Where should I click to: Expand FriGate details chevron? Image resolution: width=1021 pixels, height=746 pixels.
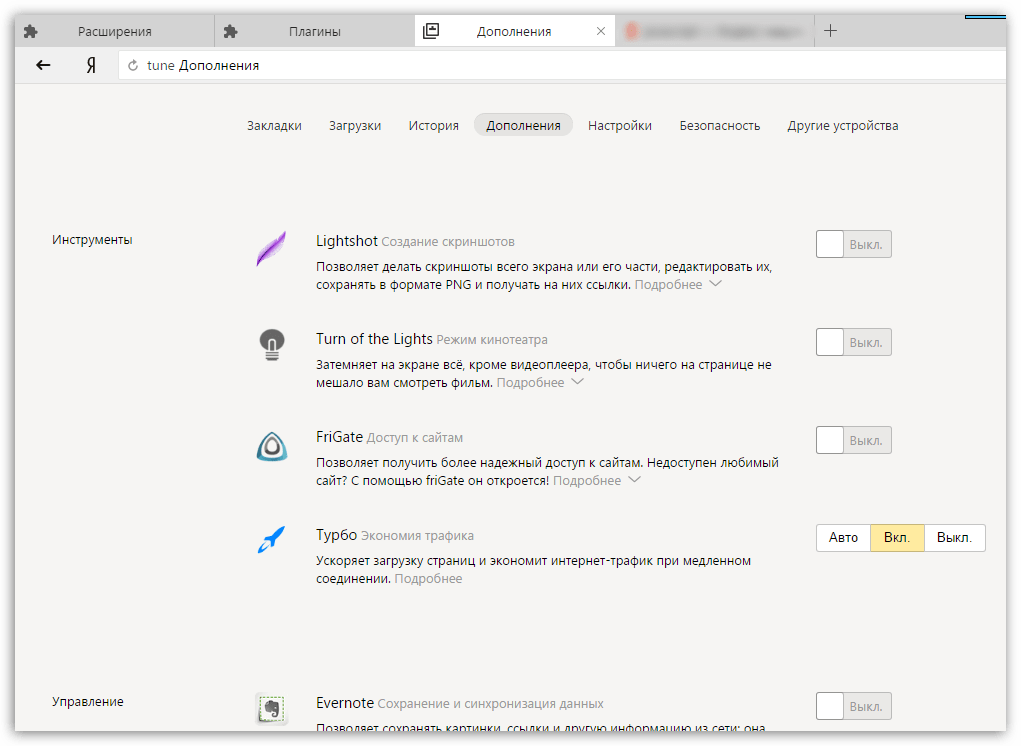[x=634, y=480]
